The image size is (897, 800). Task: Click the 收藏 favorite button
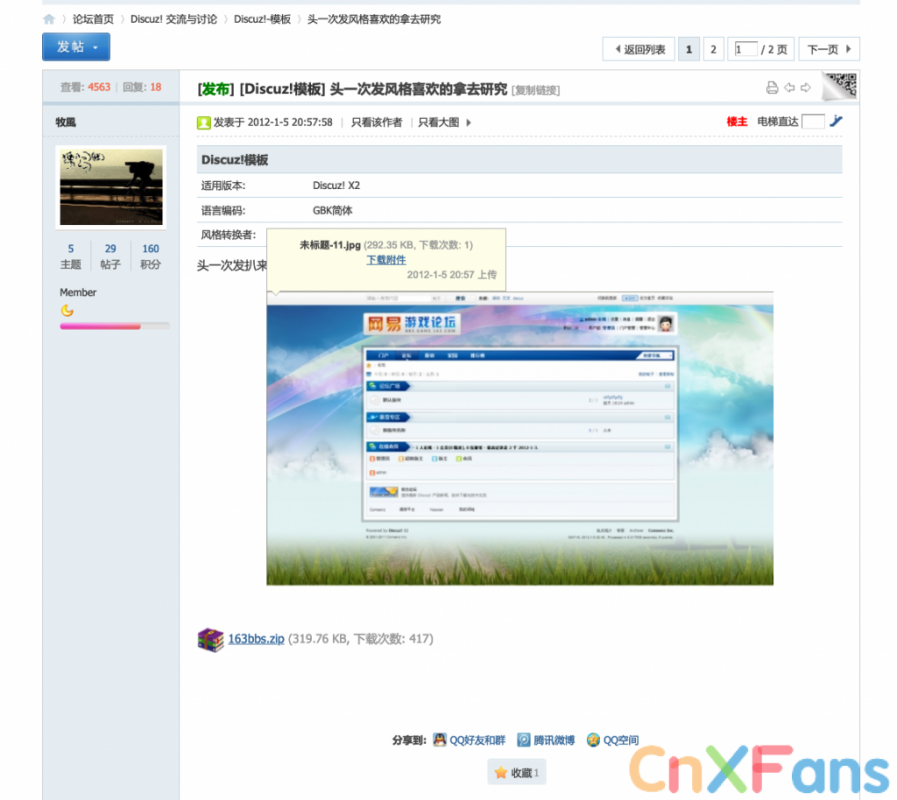pyautogui.click(x=517, y=773)
